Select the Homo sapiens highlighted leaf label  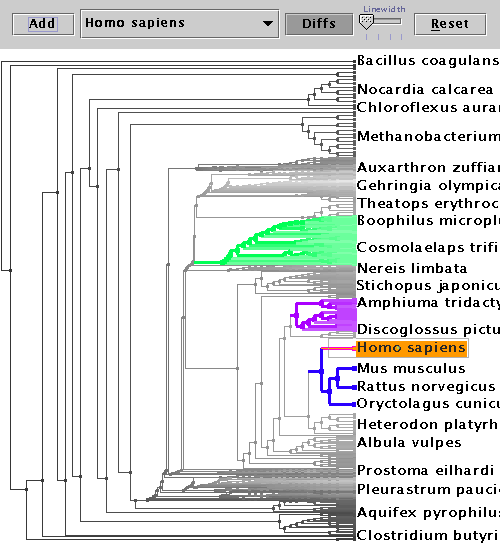point(412,348)
